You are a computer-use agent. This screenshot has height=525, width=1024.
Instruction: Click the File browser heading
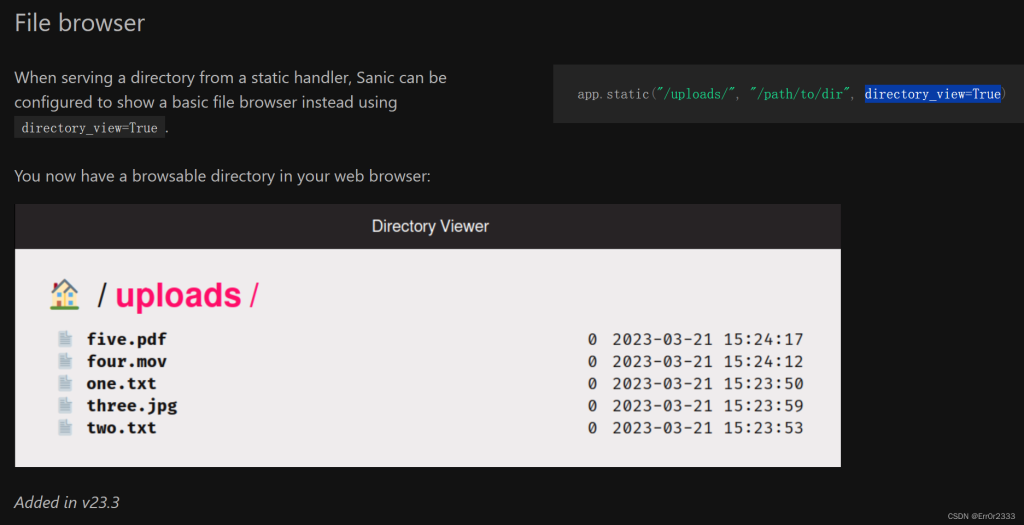[80, 23]
